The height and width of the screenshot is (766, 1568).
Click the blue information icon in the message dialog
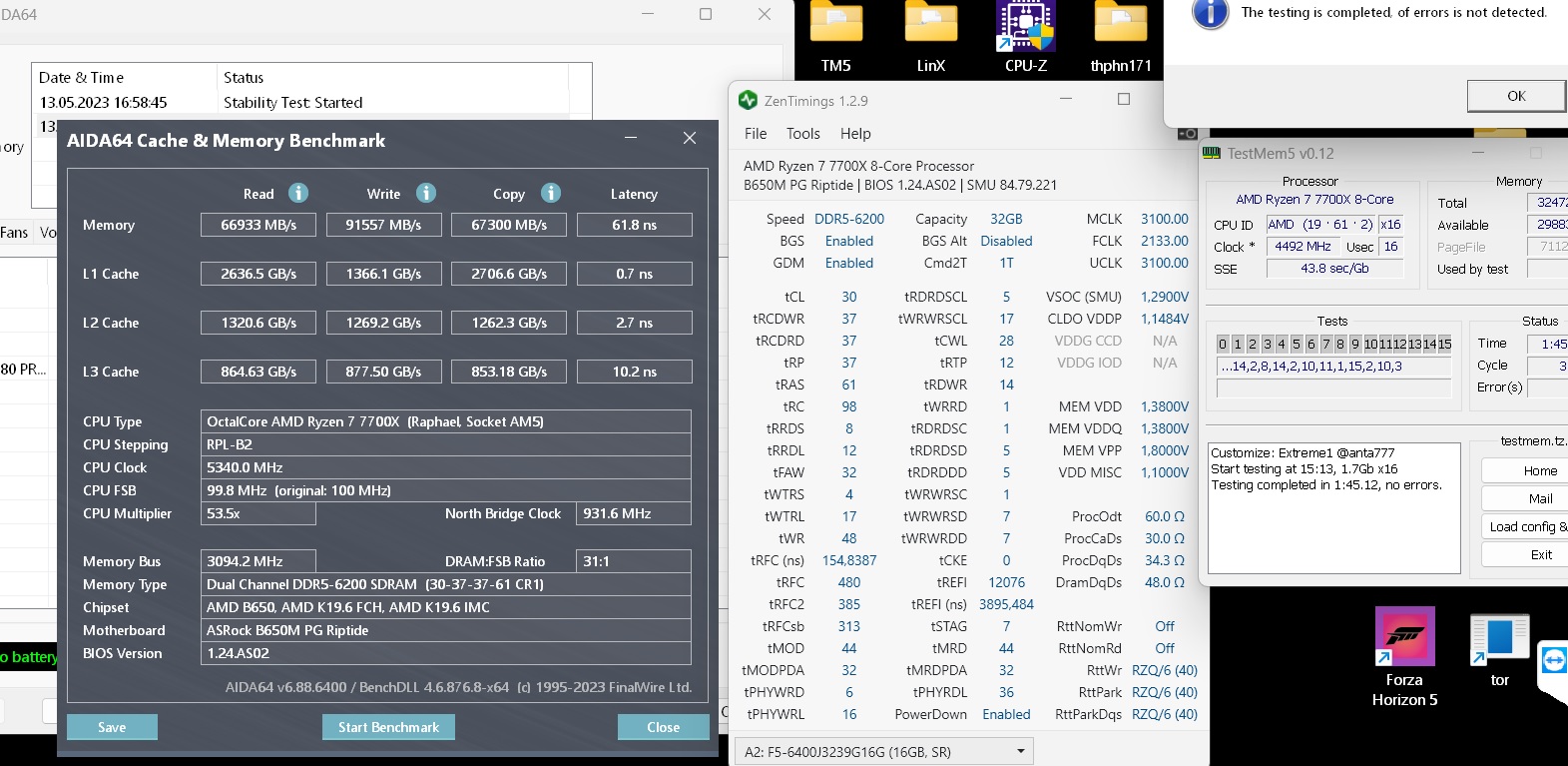tap(1211, 14)
